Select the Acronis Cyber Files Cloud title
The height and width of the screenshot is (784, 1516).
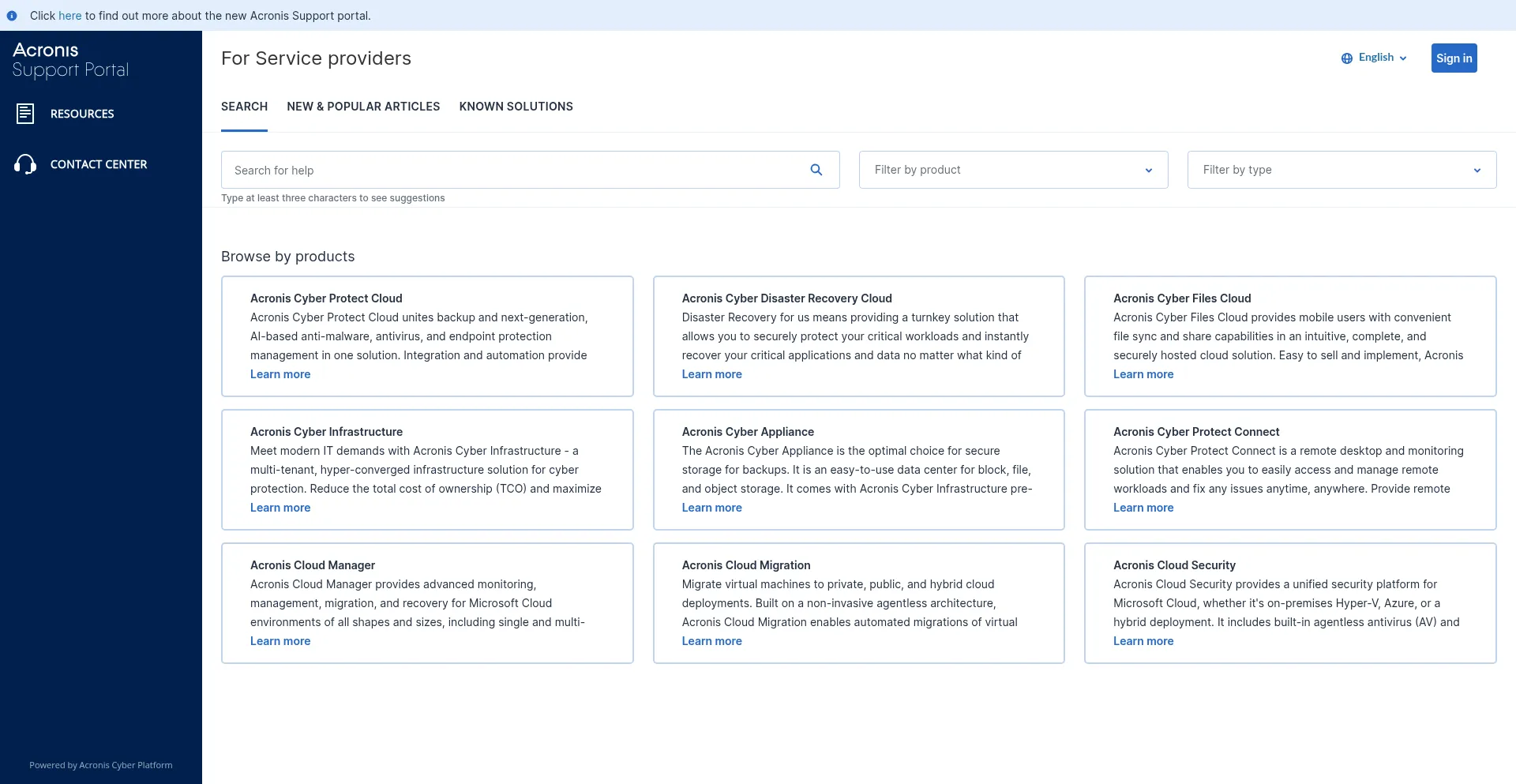pyautogui.click(x=1182, y=298)
